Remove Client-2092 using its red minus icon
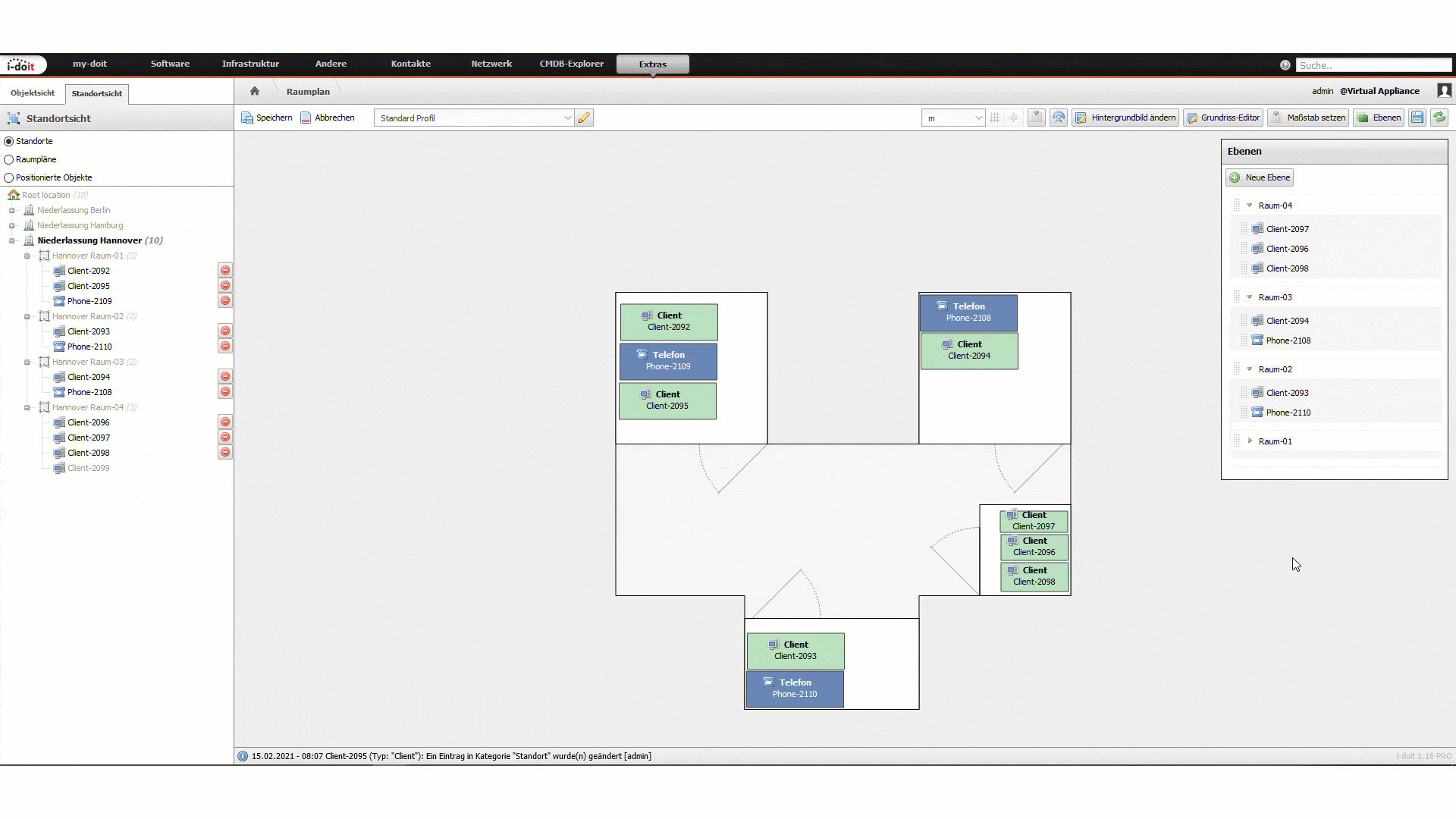 (x=225, y=271)
